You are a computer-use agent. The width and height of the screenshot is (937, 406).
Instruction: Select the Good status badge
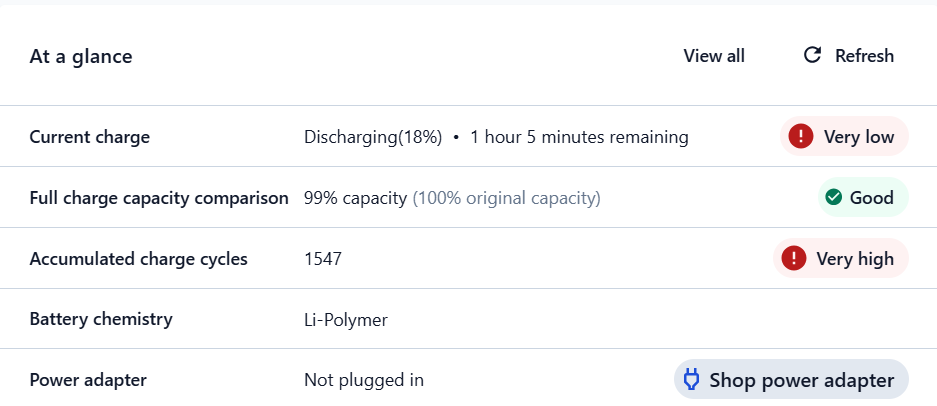[862, 198]
